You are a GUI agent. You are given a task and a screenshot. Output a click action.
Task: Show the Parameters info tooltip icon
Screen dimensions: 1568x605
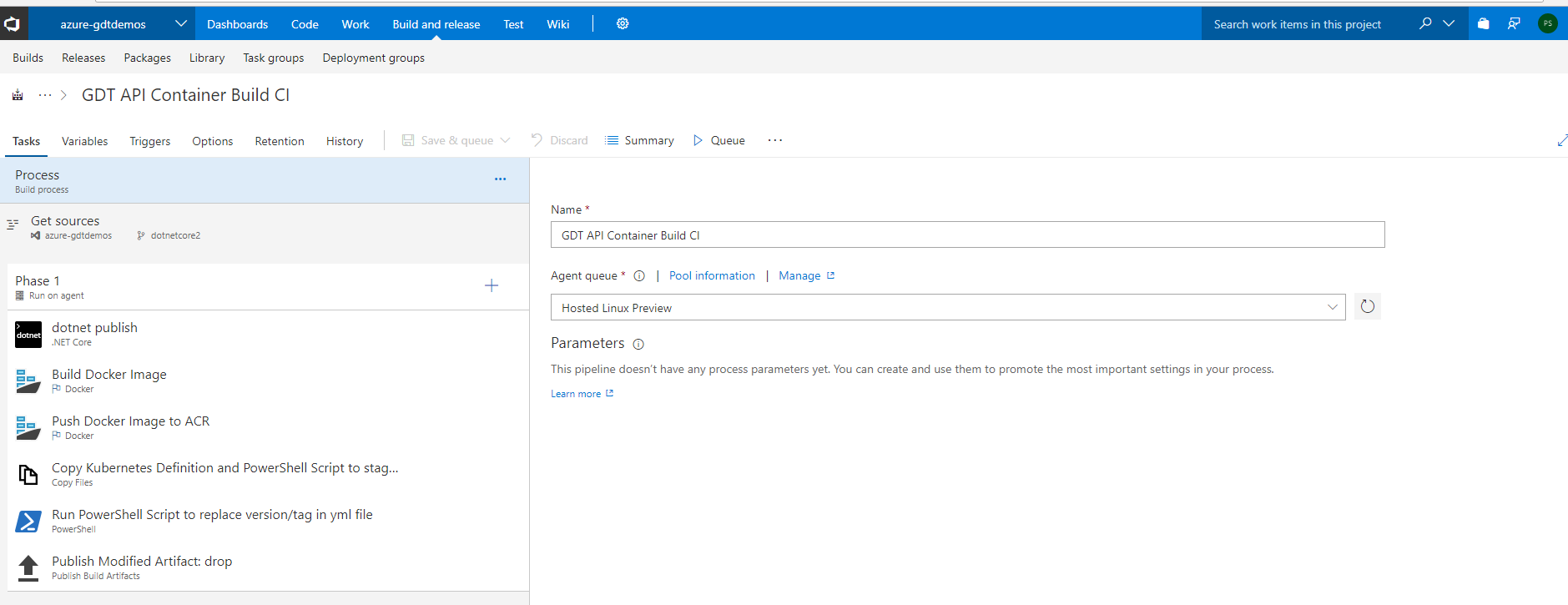(638, 344)
